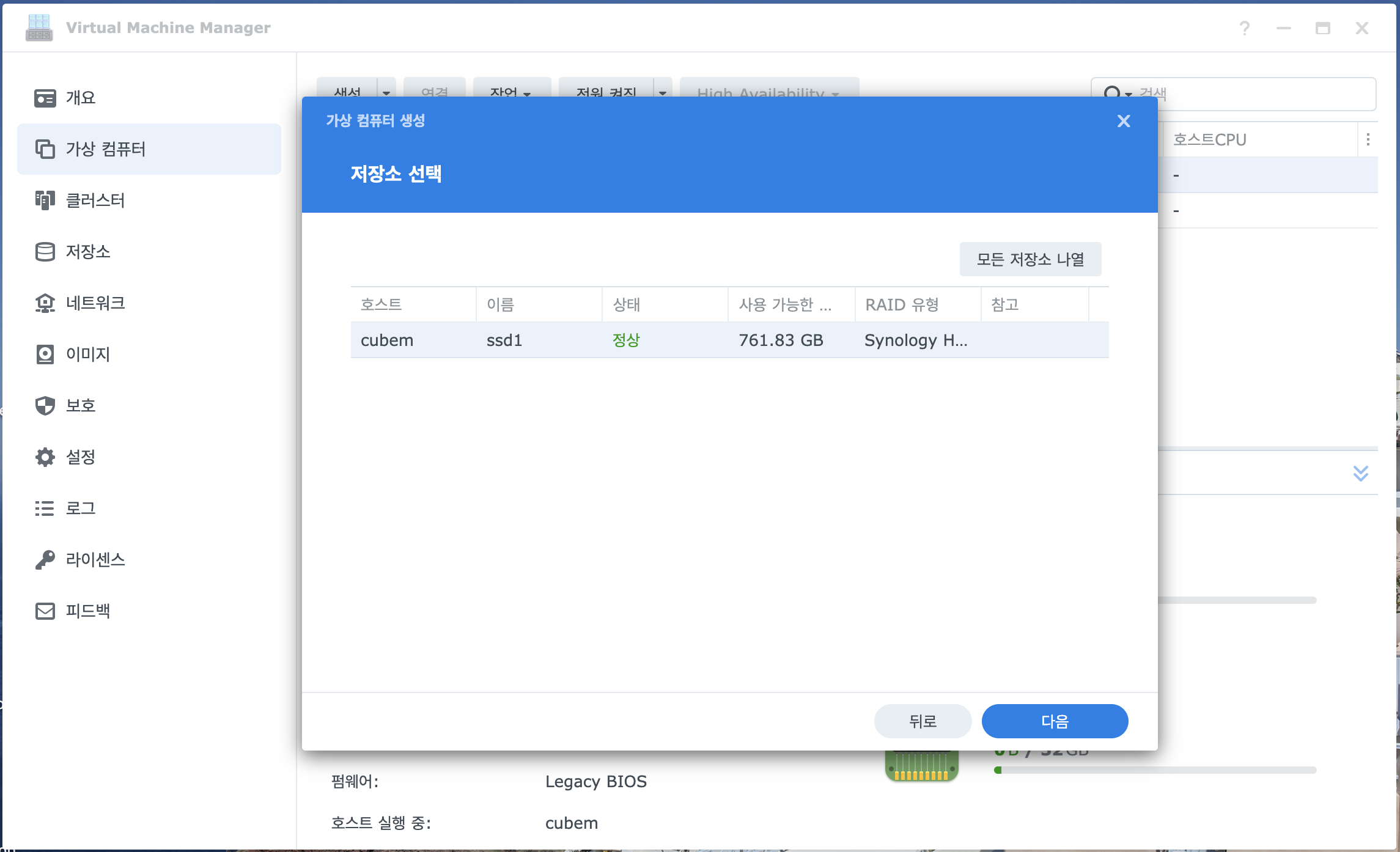Expand the double-chevron details panel
The width and height of the screenshot is (1400, 852).
(1360, 473)
